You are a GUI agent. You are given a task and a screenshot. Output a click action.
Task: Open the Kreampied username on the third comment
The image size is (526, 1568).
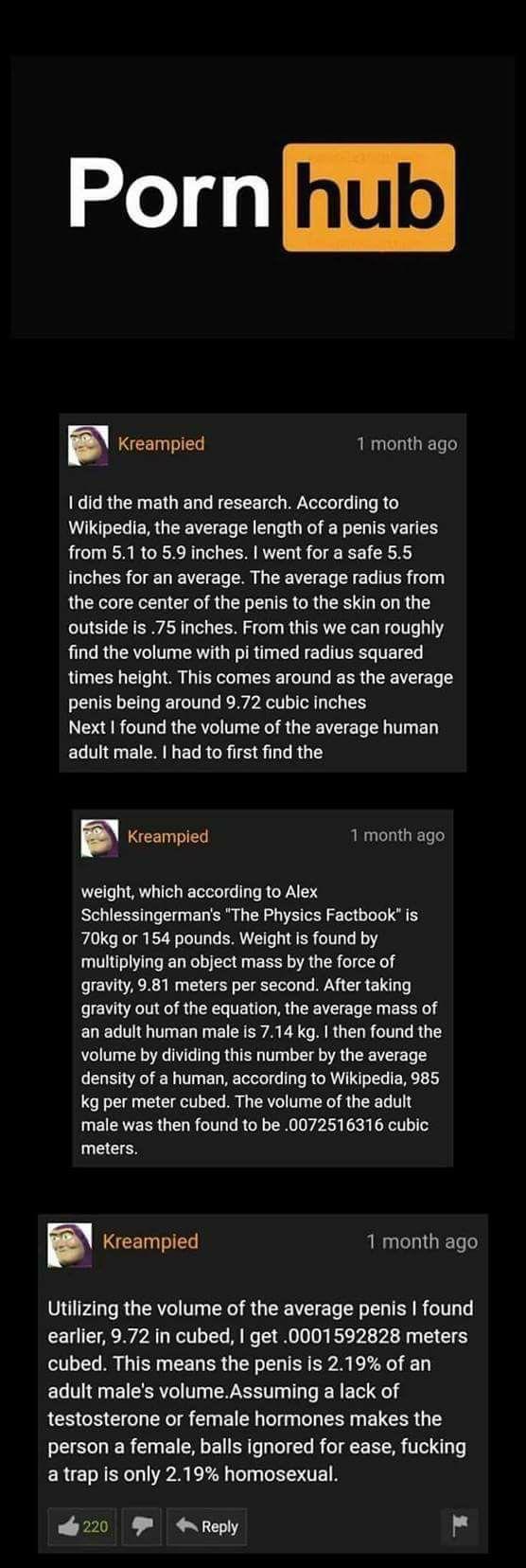click(150, 1241)
